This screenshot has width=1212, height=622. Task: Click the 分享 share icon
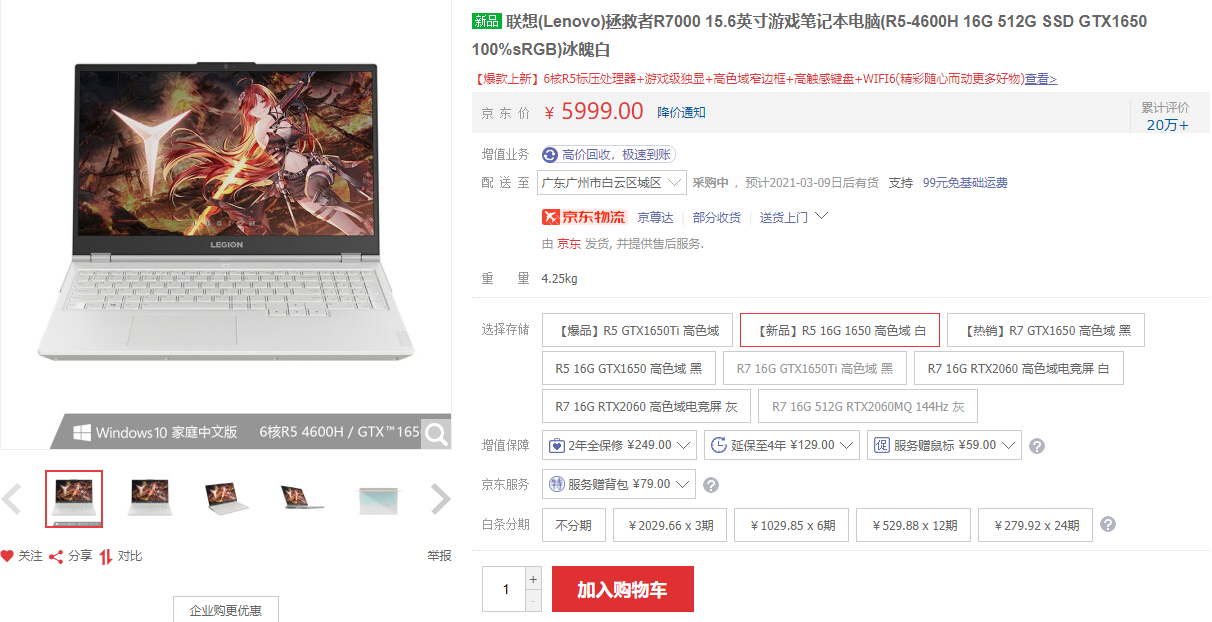pyautogui.click(x=56, y=556)
